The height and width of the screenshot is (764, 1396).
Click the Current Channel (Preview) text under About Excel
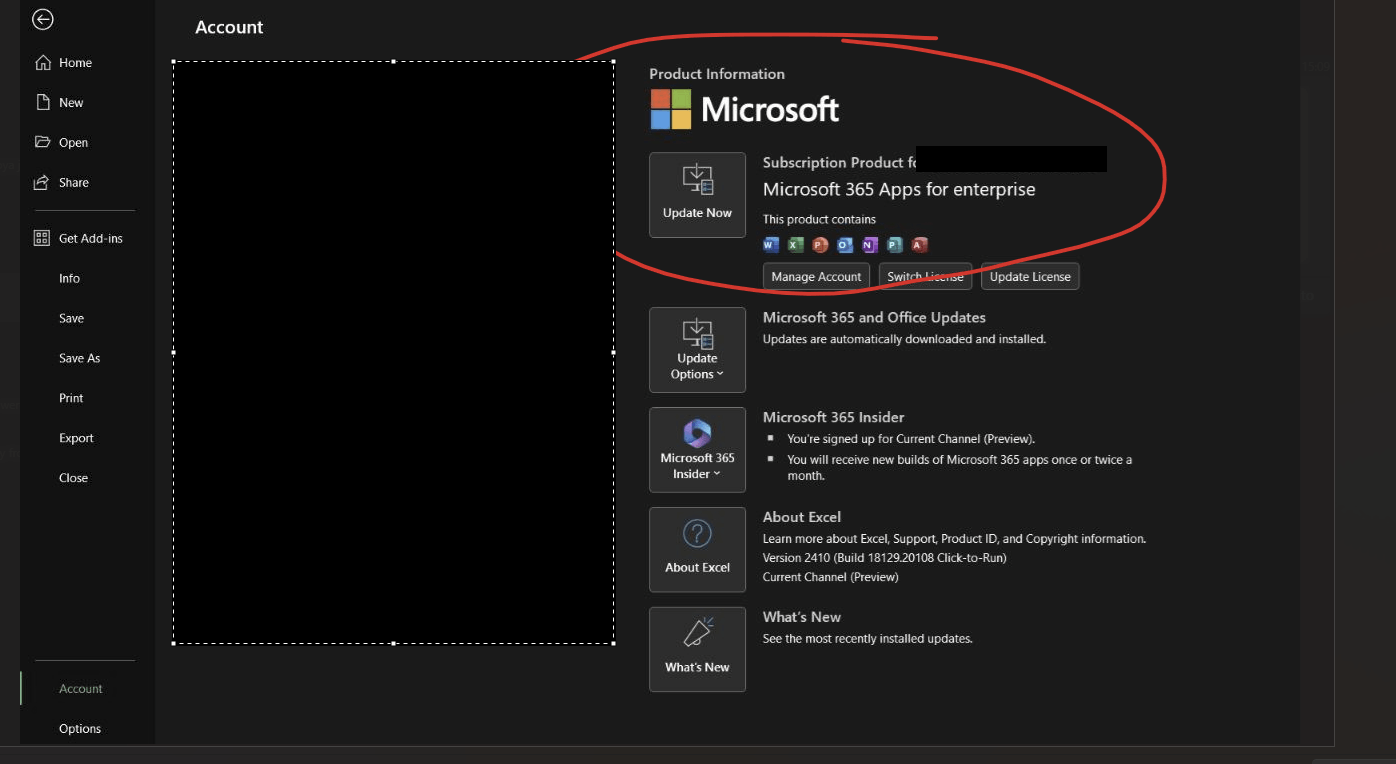click(x=830, y=577)
